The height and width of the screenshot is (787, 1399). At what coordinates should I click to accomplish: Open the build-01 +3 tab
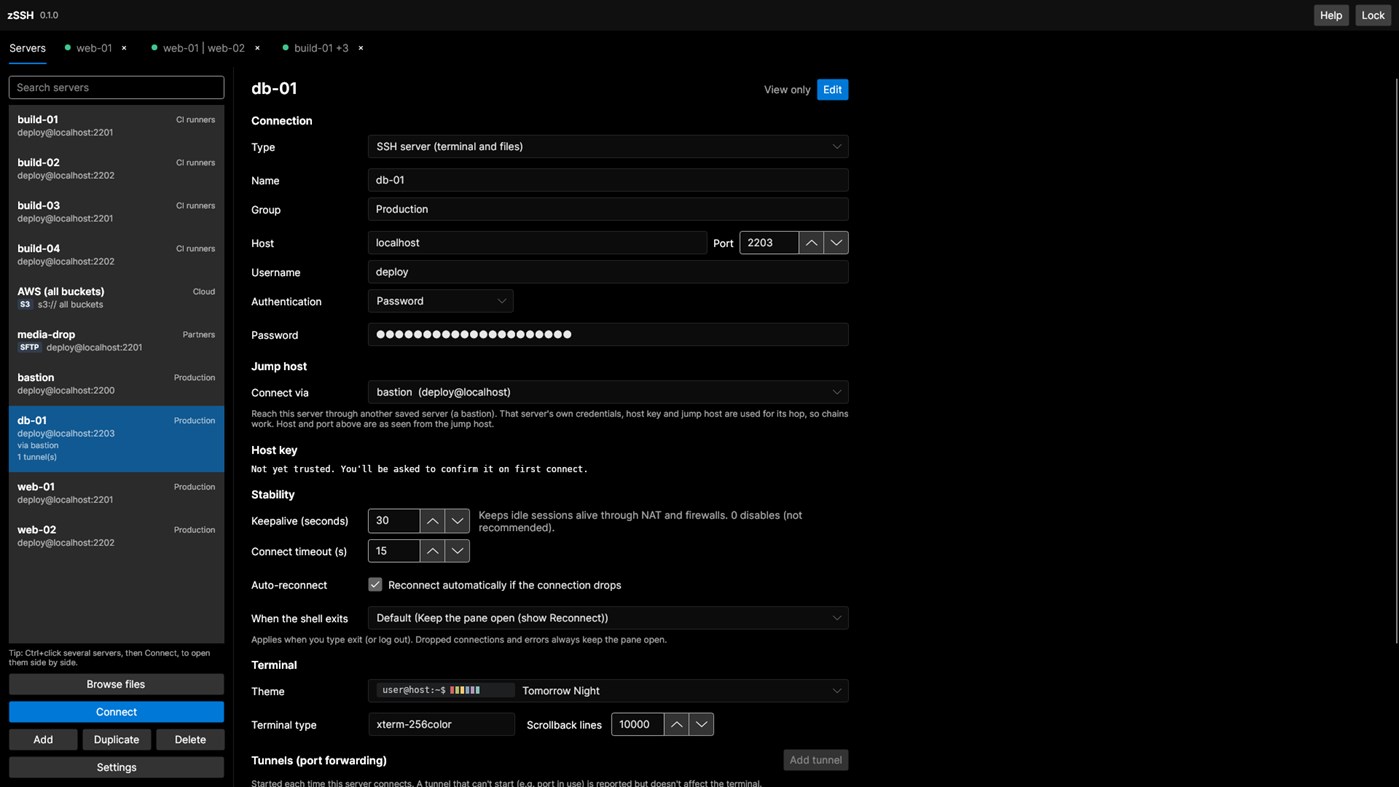click(321, 48)
